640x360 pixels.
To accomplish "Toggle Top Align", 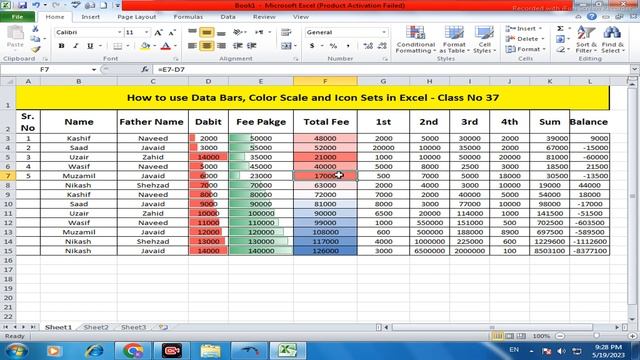I will 192,32.
